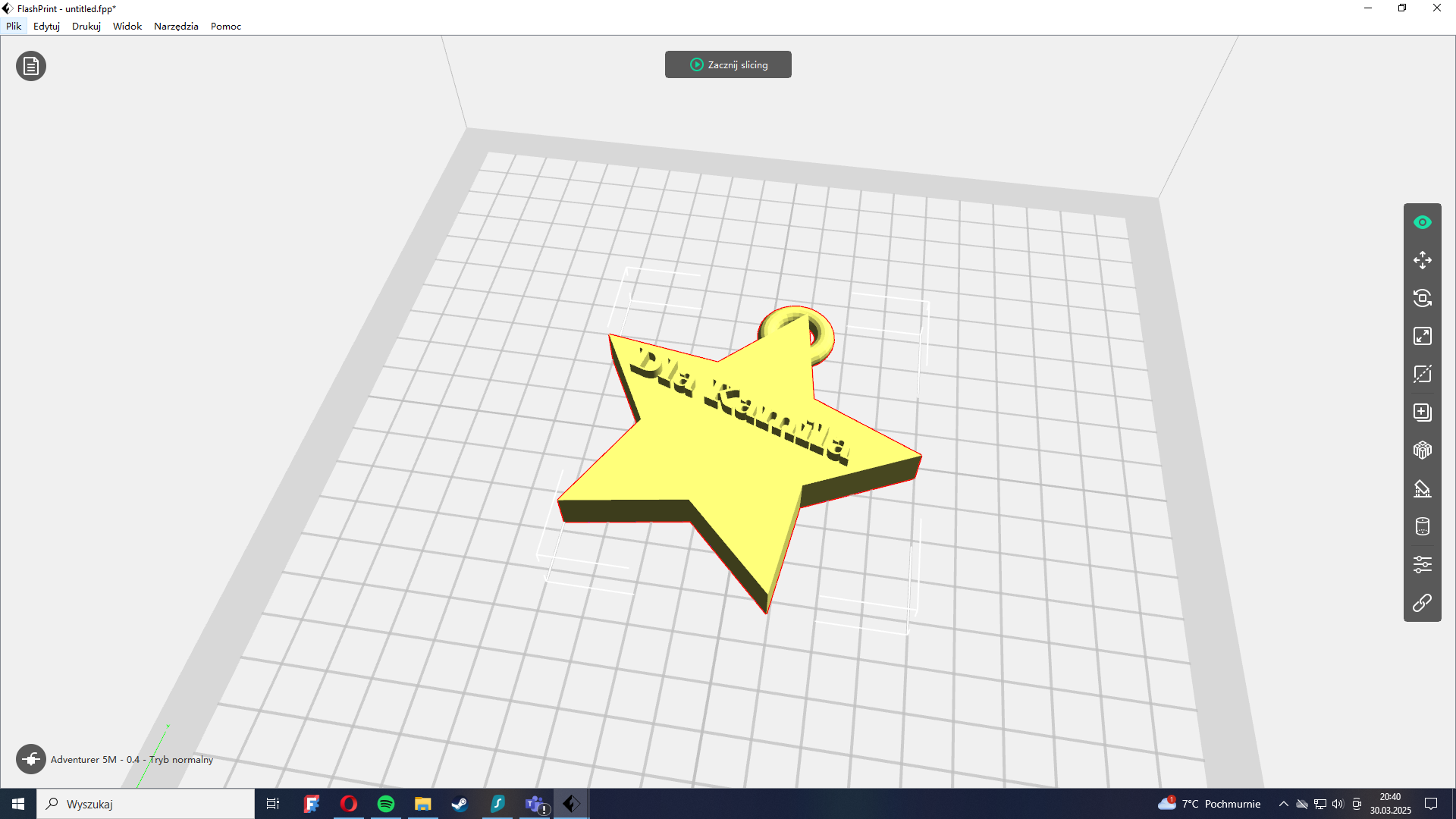
Task: Click the printer selection round icon
Action: 31,758
